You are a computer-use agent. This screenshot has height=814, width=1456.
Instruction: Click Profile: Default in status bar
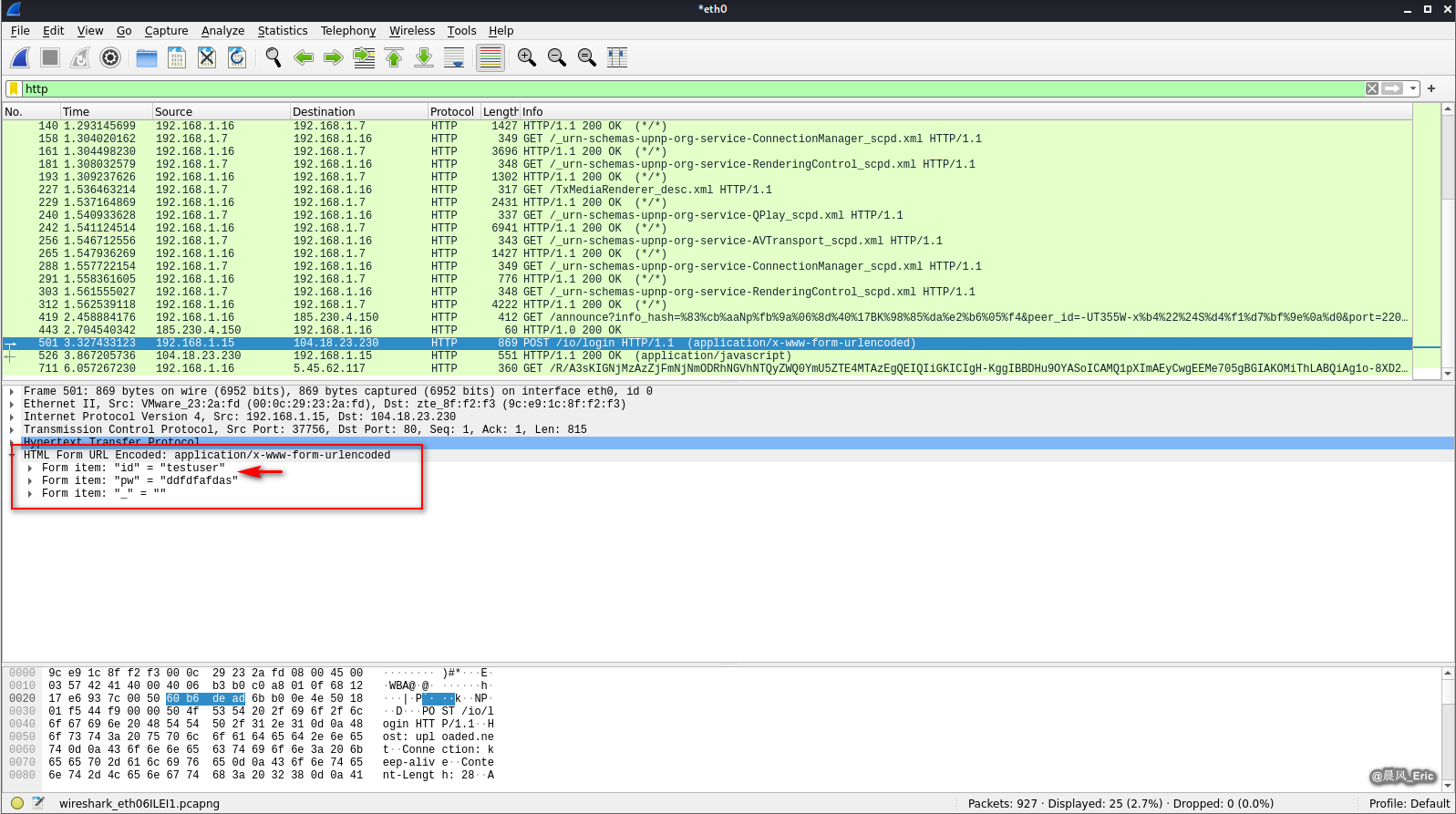pyautogui.click(x=1409, y=803)
